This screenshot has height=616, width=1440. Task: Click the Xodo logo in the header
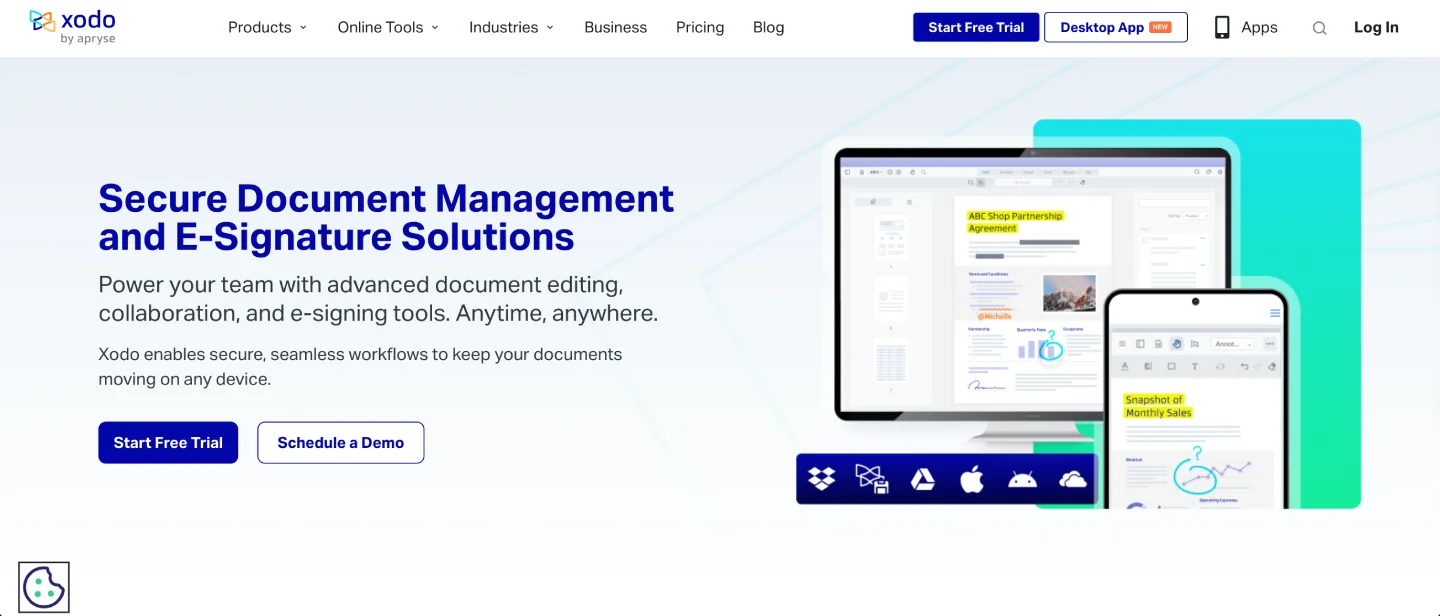pos(72,27)
